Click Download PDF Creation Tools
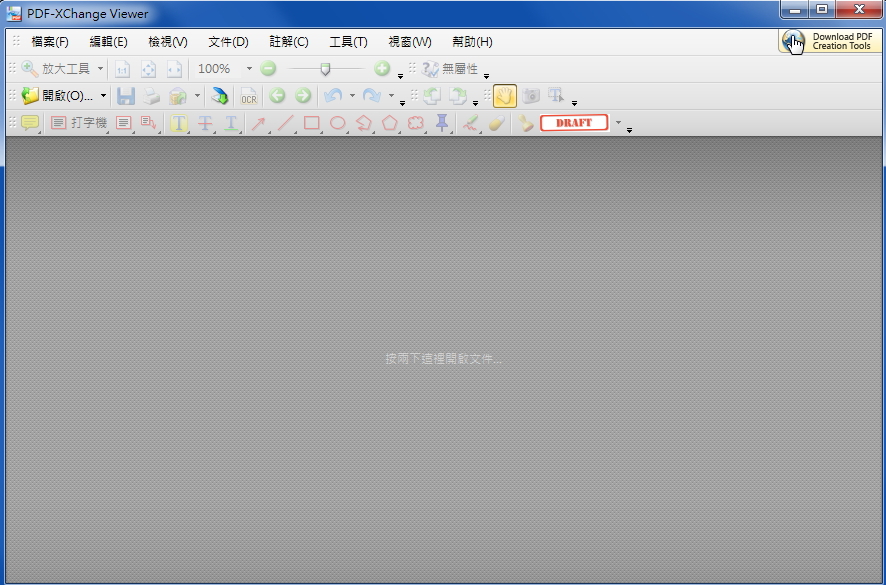 click(829, 41)
